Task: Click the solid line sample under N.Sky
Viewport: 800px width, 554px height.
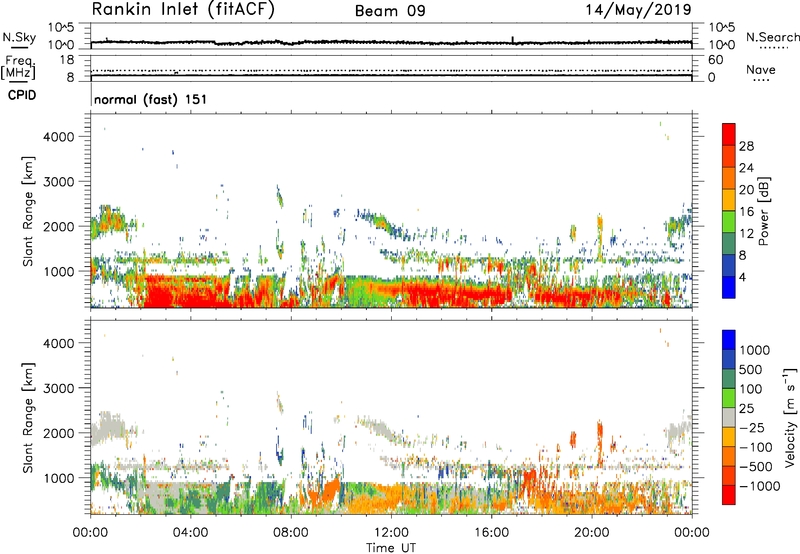Action: click(x=19, y=47)
